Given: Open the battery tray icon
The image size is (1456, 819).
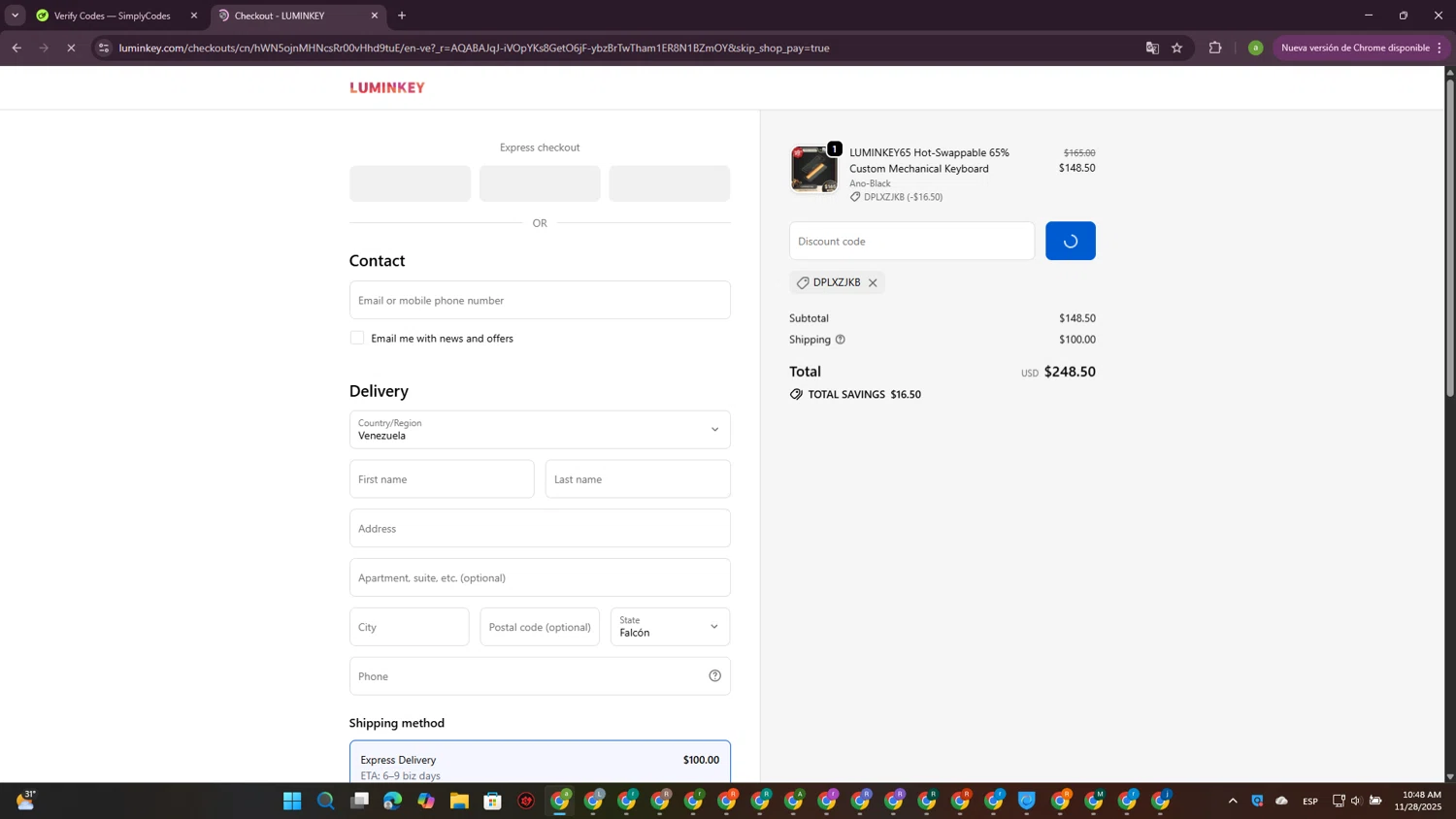Looking at the screenshot, I should tap(1375, 801).
